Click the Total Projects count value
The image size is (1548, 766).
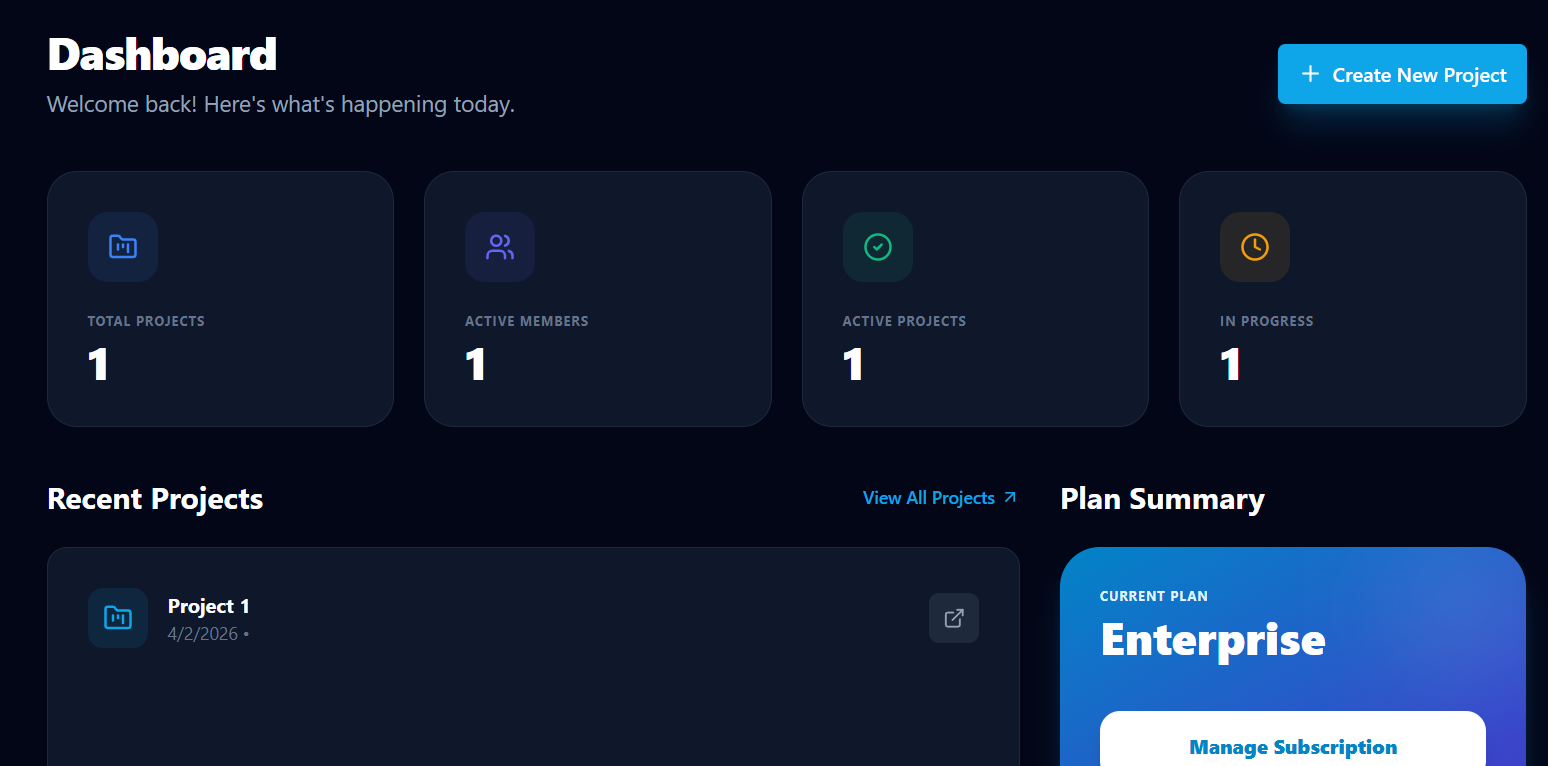click(98, 364)
